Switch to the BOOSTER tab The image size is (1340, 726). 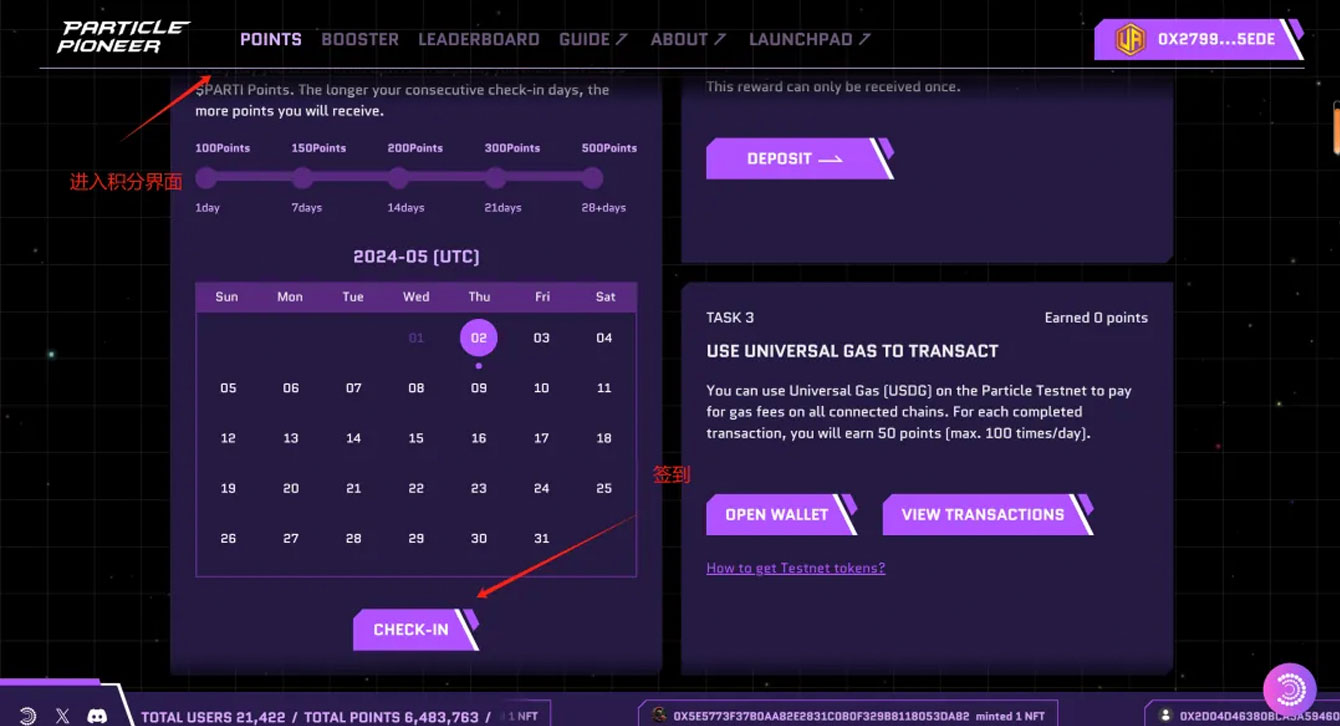360,39
